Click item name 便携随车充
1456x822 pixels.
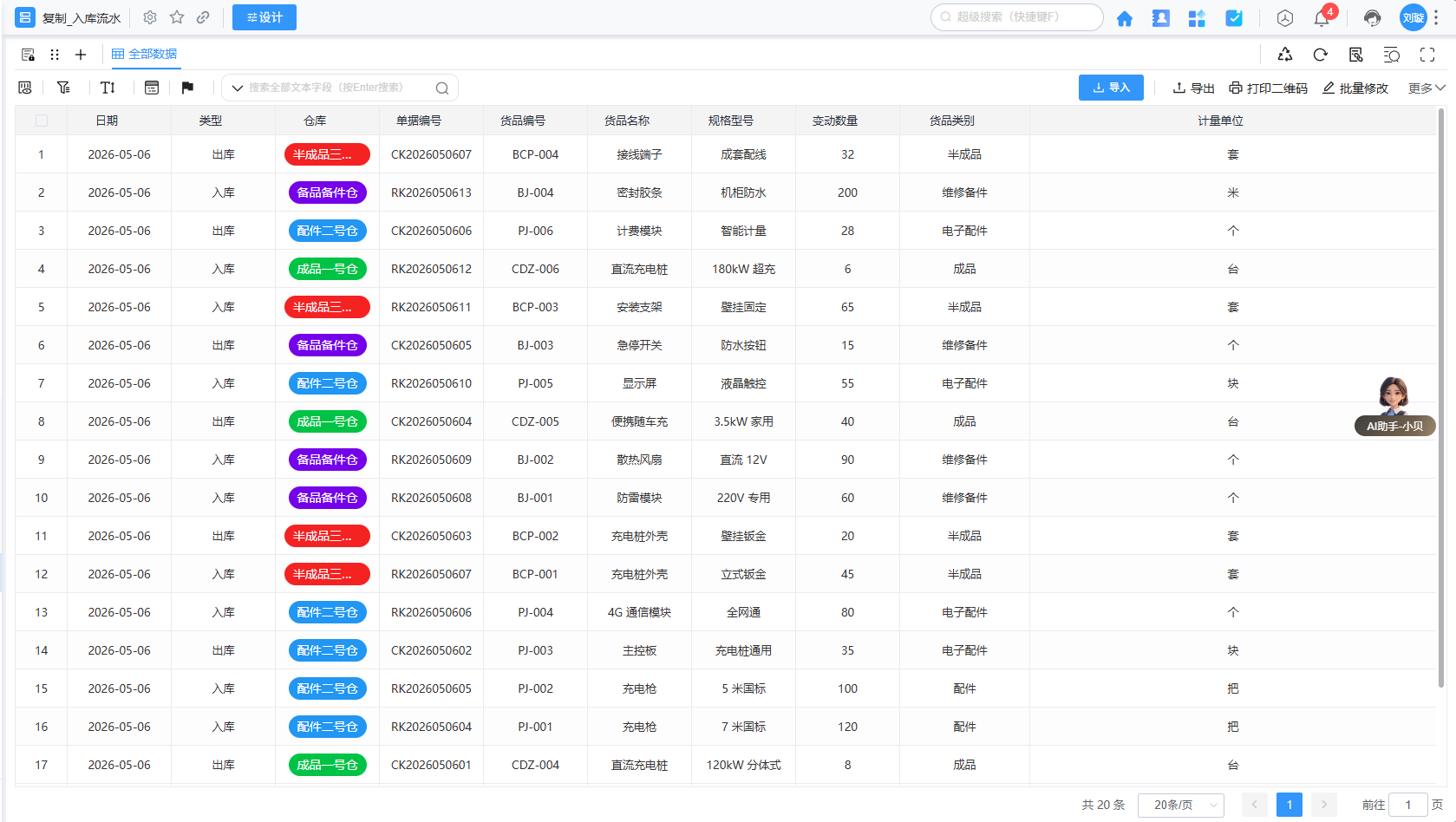tap(640, 421)
